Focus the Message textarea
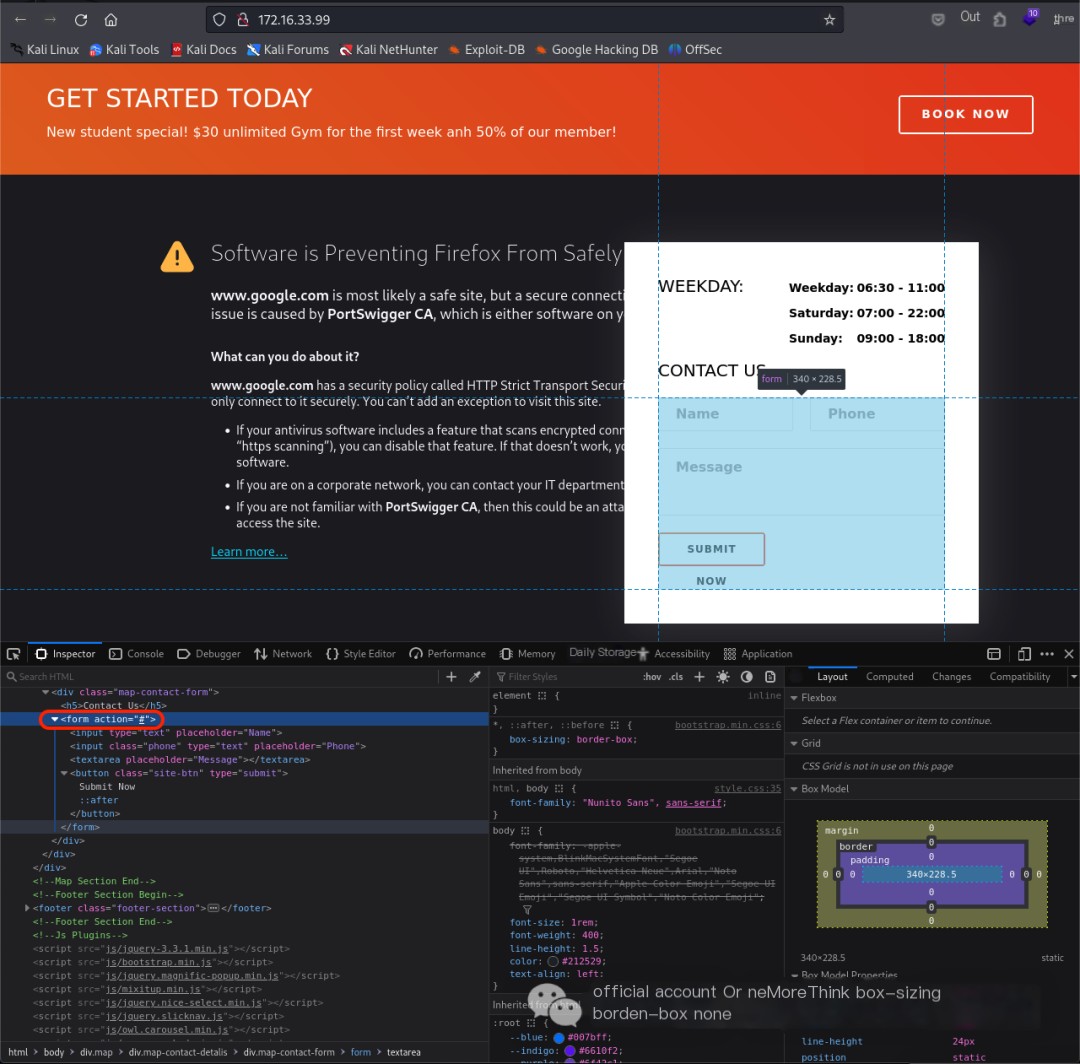Image resolution: width=1080 pixels, height=1064 pixels. pyautogui.click(x=801, y=482)
